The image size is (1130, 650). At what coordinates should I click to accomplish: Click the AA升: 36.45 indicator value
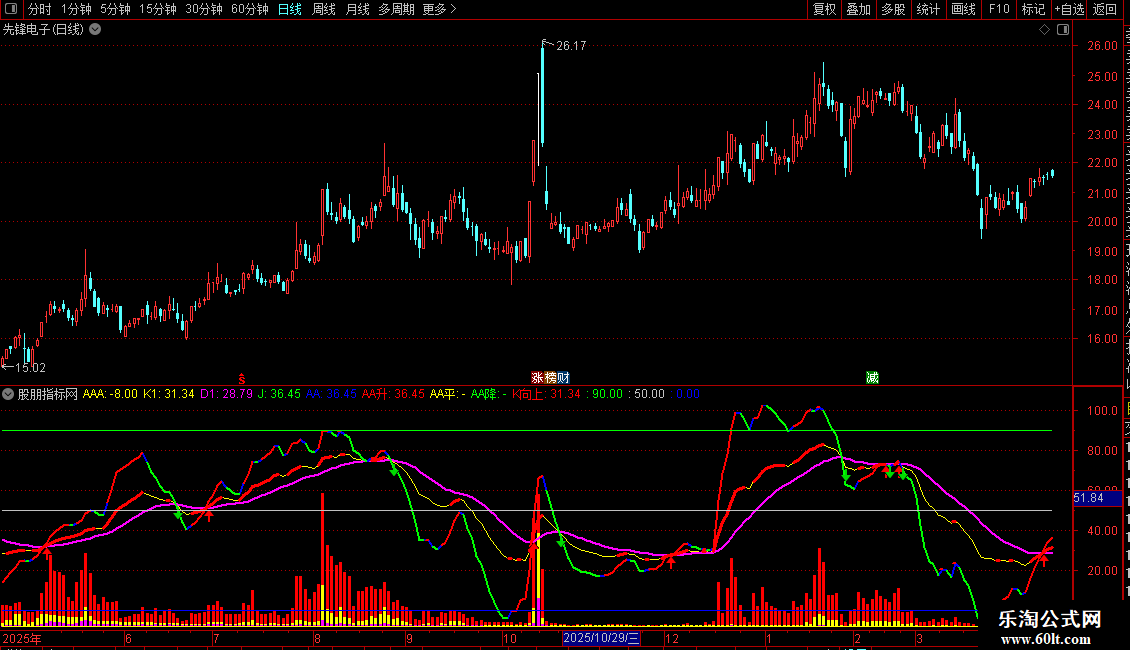(x=393, y=394)
